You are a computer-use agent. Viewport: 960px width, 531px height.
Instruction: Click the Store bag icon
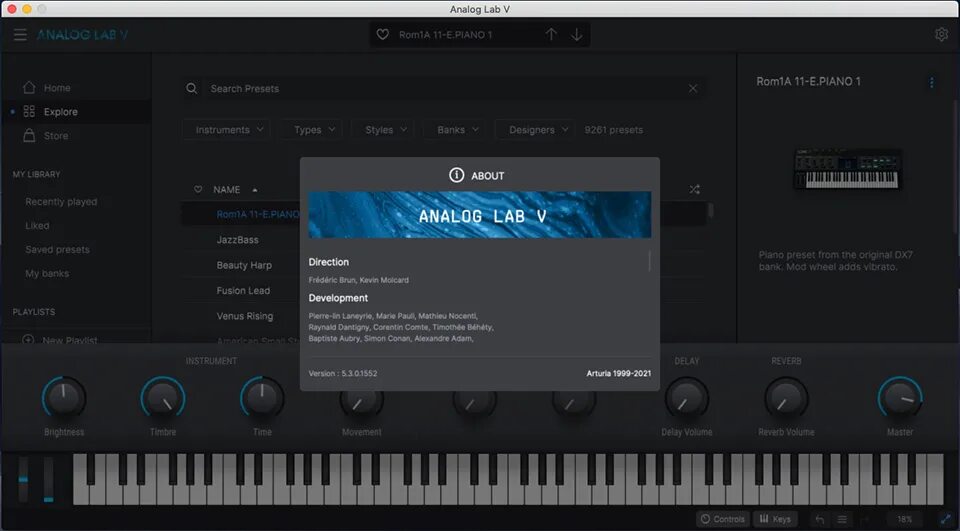29,135
